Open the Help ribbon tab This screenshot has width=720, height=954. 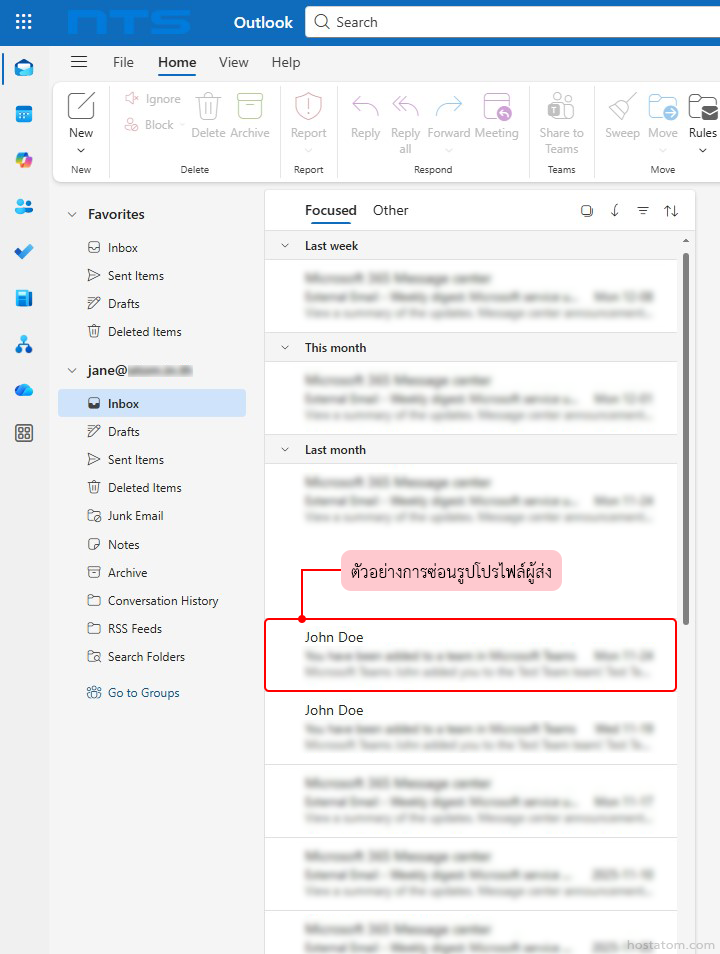pos(285,62)
